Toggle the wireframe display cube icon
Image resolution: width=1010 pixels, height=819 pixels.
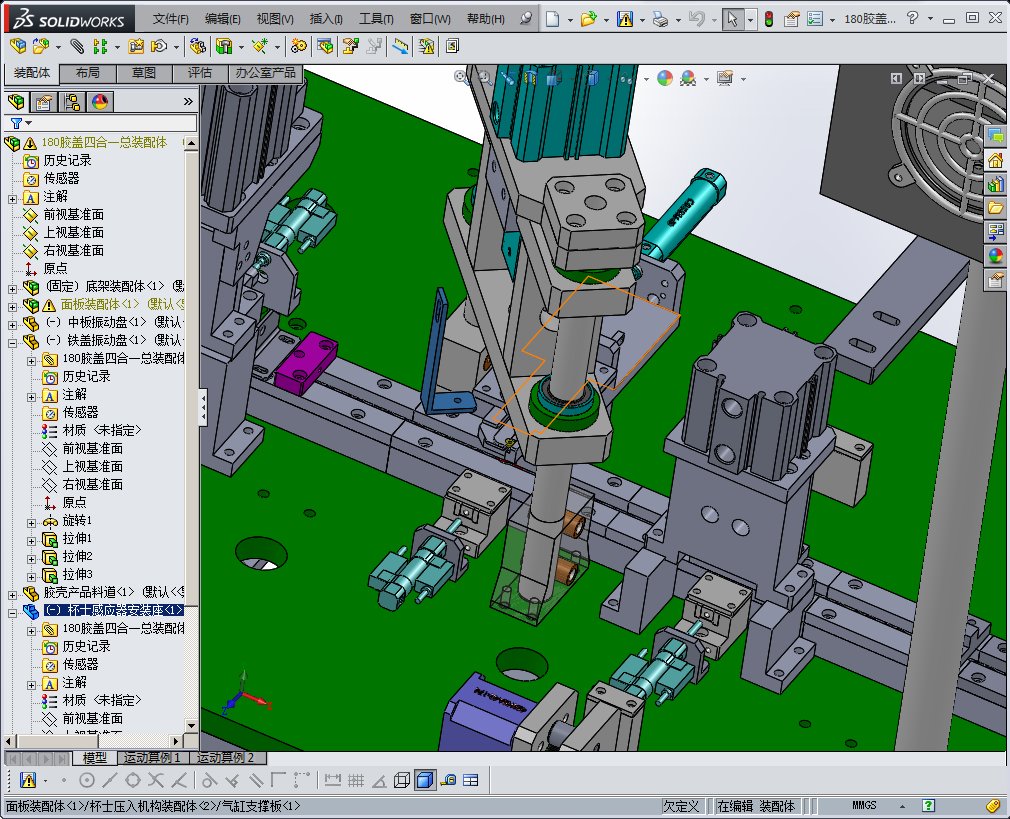coord(402,780)
